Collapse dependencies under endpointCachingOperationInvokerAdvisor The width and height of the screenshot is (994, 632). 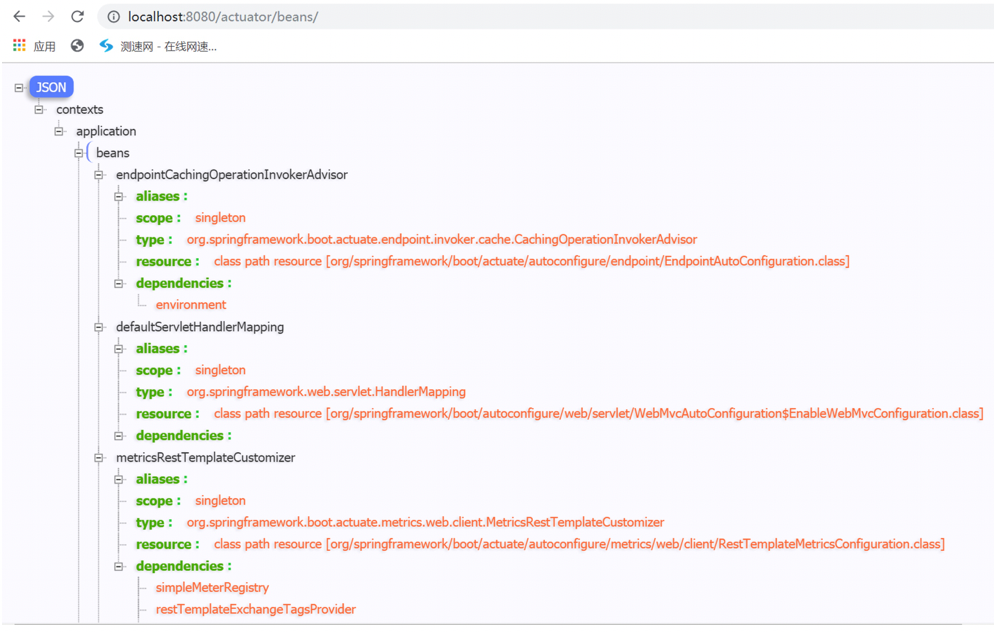[119, 283]
